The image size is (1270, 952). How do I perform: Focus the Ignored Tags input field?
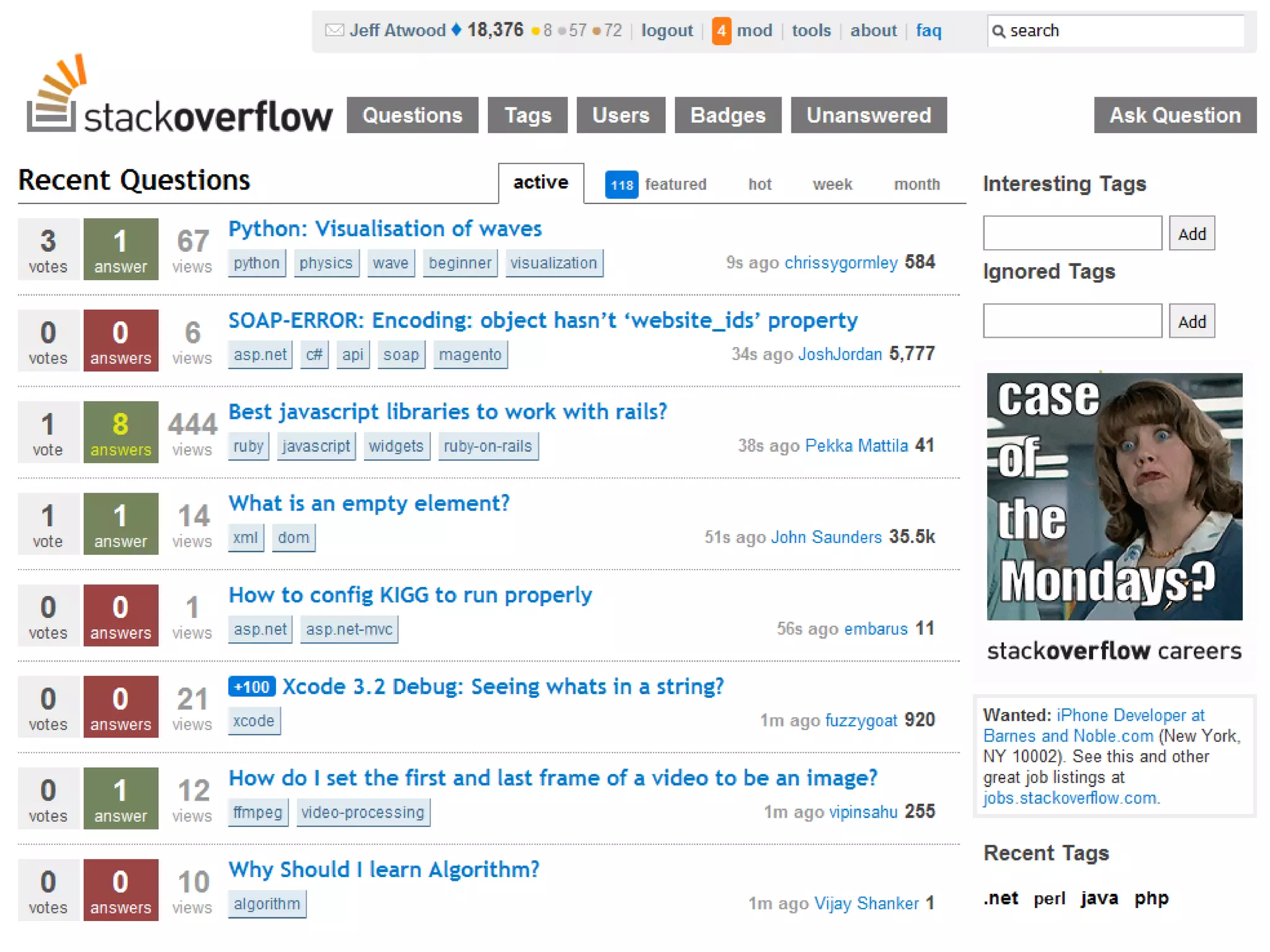coord(1072,321)
